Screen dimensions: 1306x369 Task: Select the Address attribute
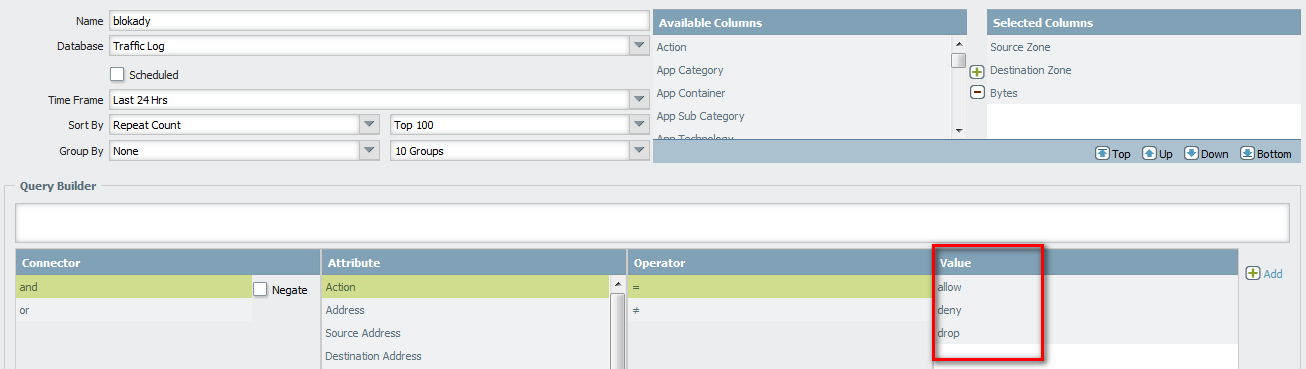pyautogui.click(x=465, y=310)
